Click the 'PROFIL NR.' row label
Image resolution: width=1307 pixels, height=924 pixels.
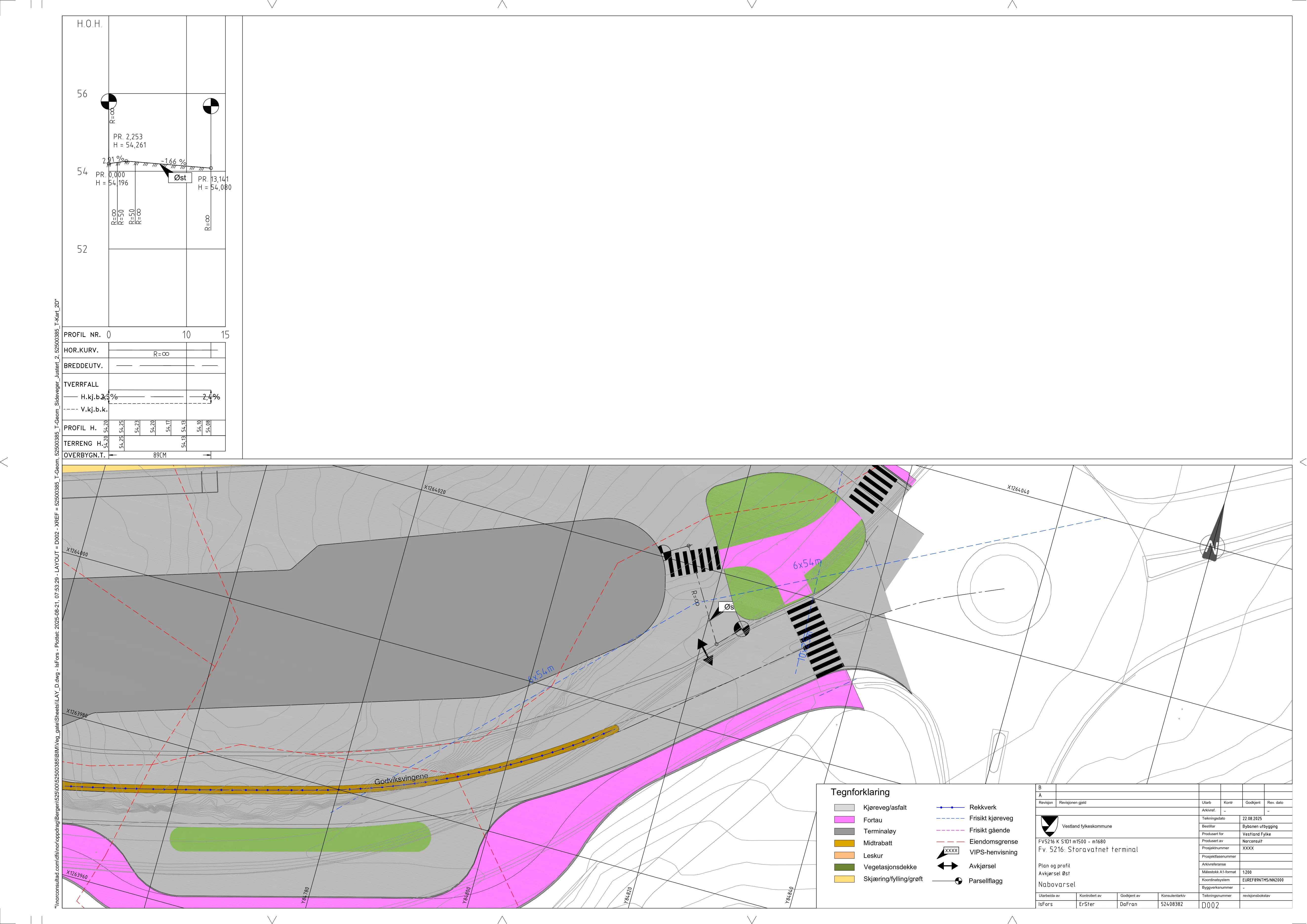click(82, 335)
